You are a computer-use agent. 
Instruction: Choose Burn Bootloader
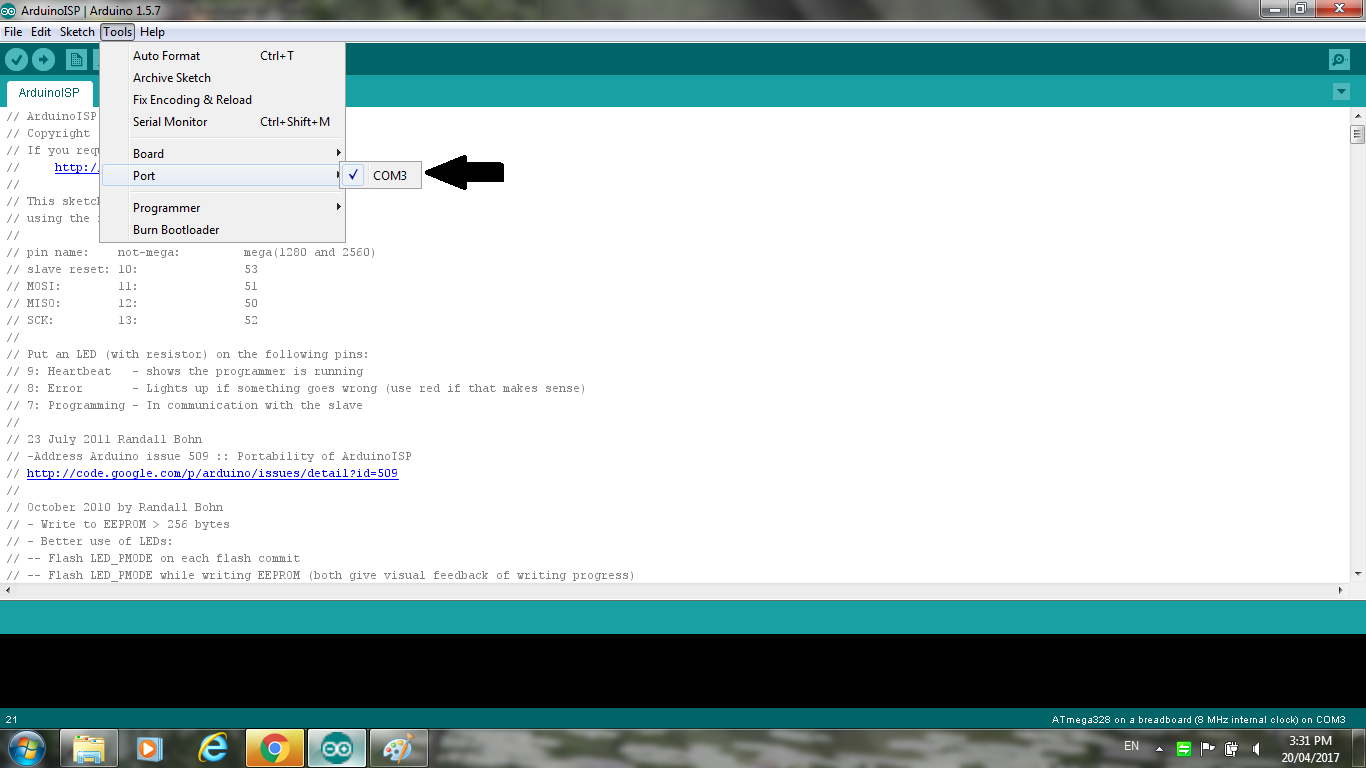click(x=222, y=230)
